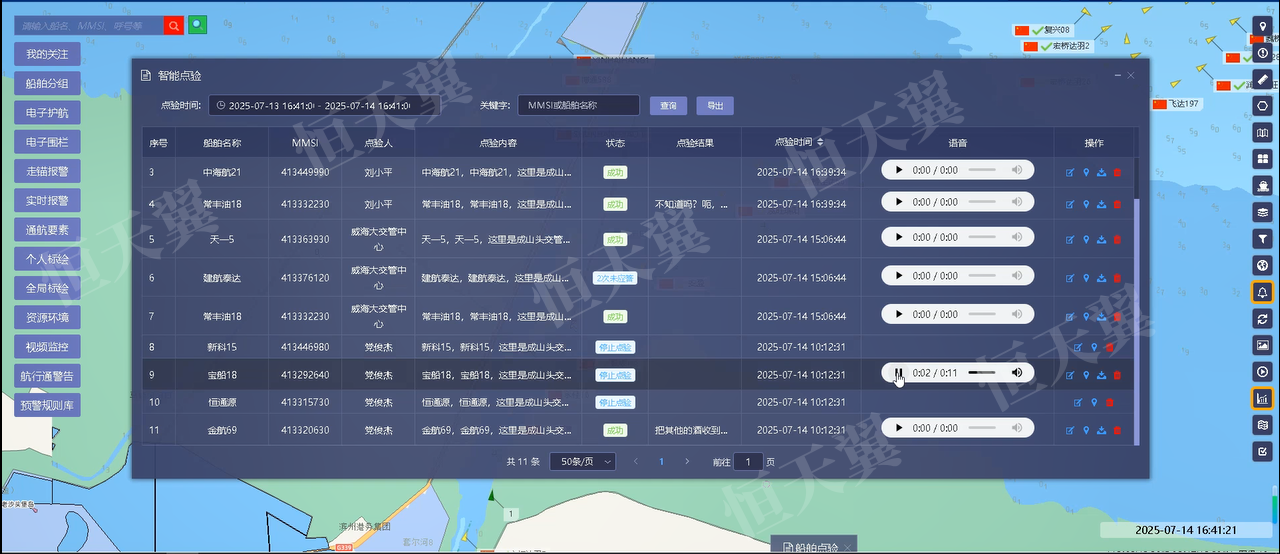The height and width of the screenshot is (554, 1280).
Task: Open the bell notification tool
Action: point(1263,292)
